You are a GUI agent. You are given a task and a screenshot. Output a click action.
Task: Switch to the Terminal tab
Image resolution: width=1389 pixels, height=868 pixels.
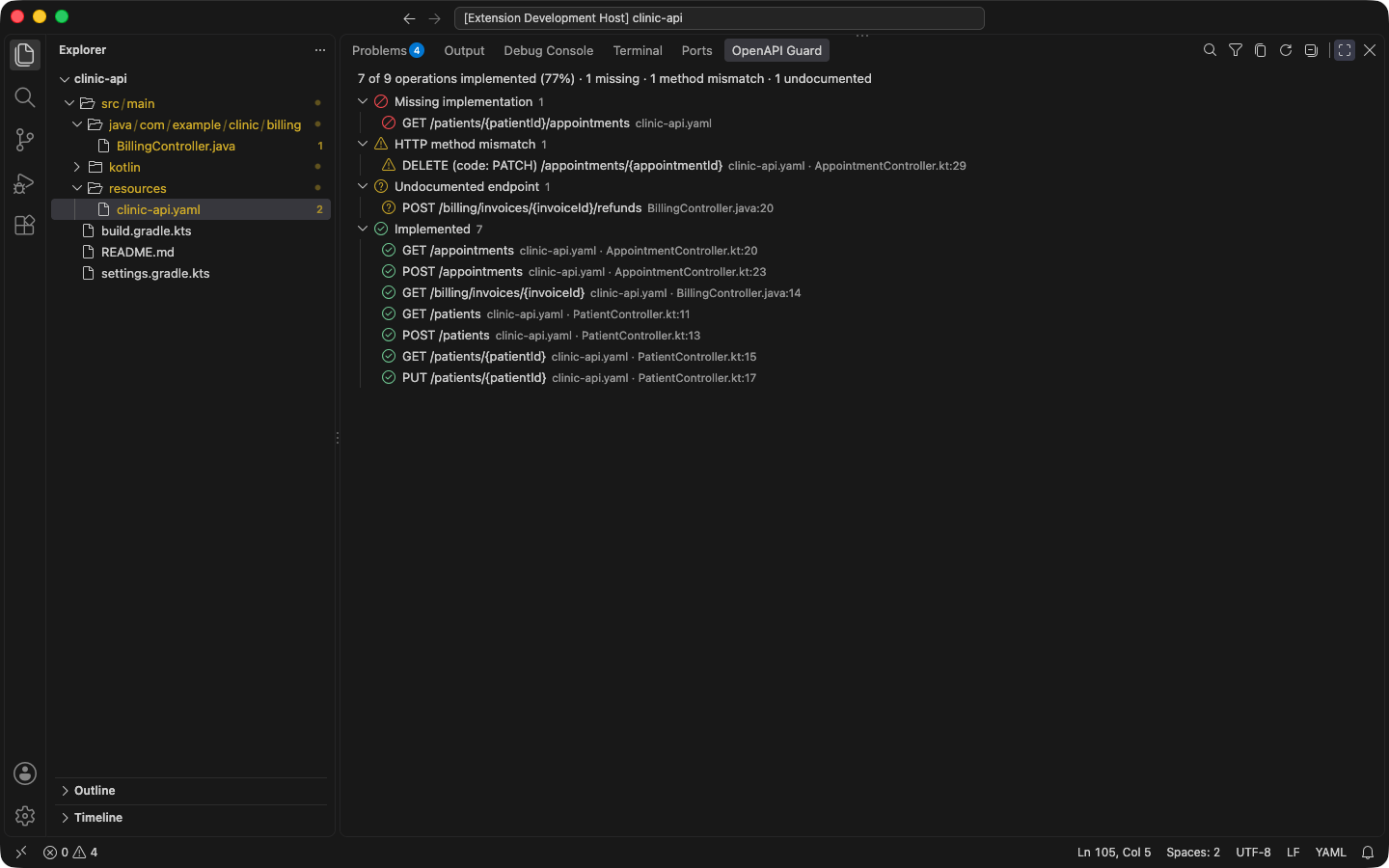(638, 50)
